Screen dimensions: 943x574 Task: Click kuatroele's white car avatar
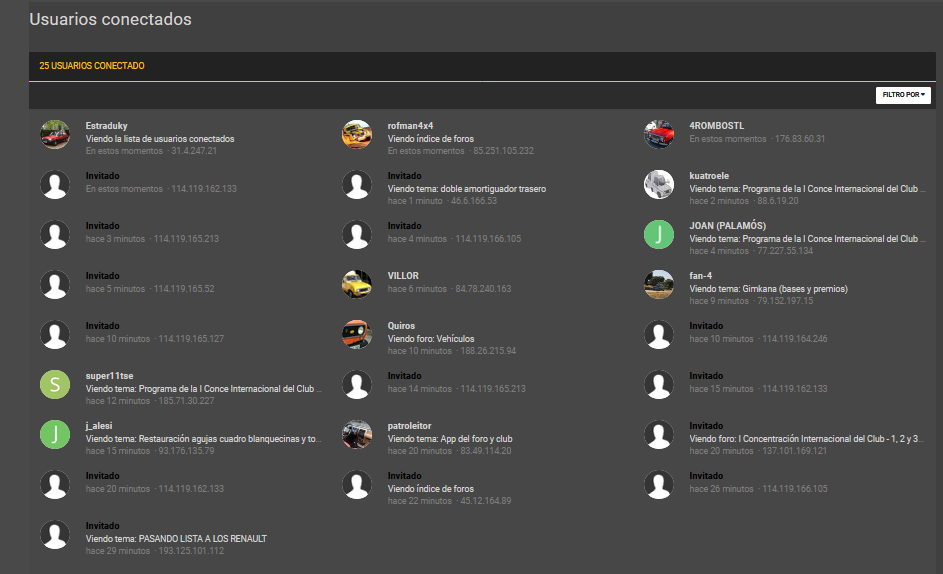tap(659, 184)
